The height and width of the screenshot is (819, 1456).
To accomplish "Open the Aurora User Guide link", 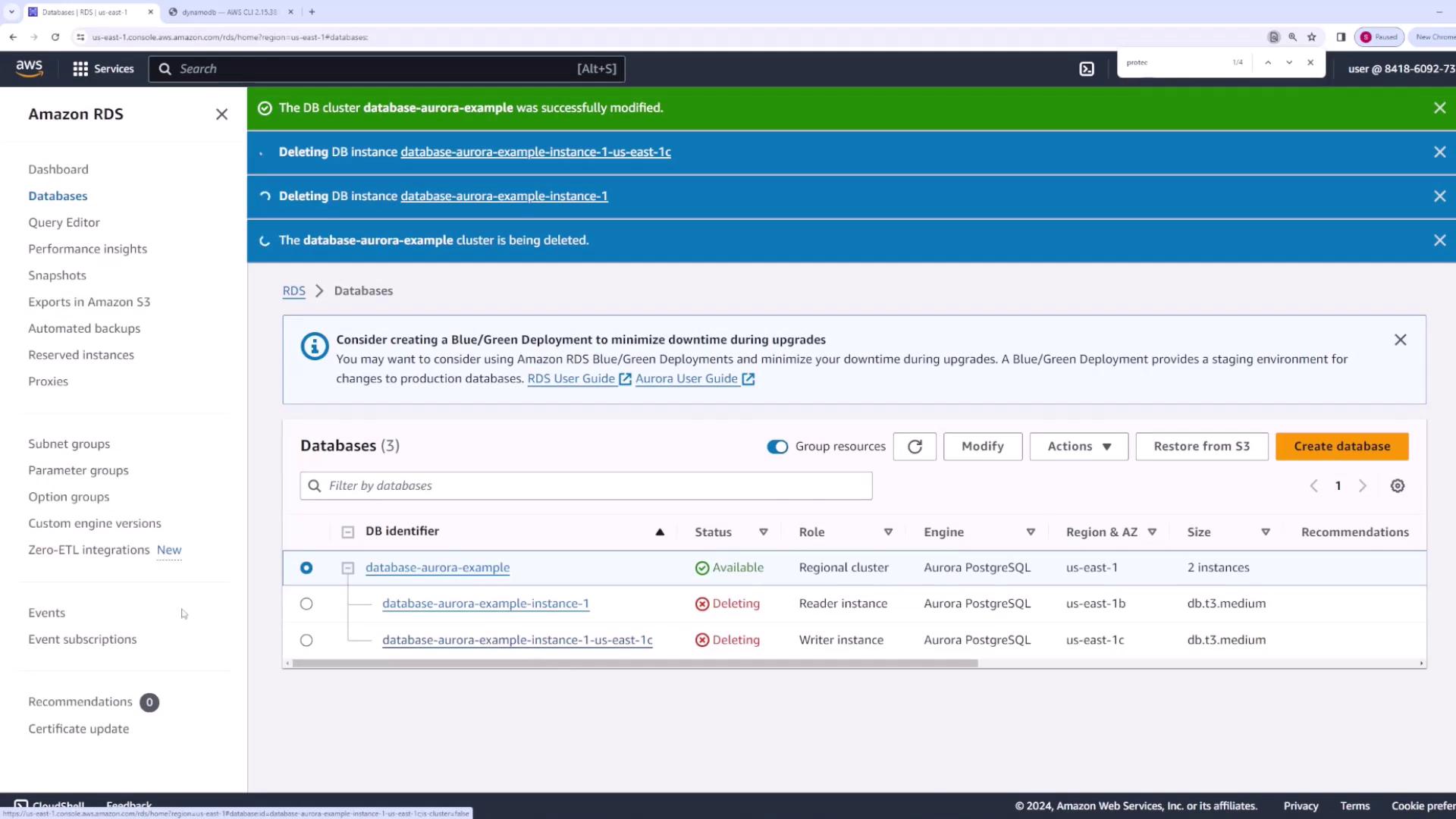I will [695, 379].
